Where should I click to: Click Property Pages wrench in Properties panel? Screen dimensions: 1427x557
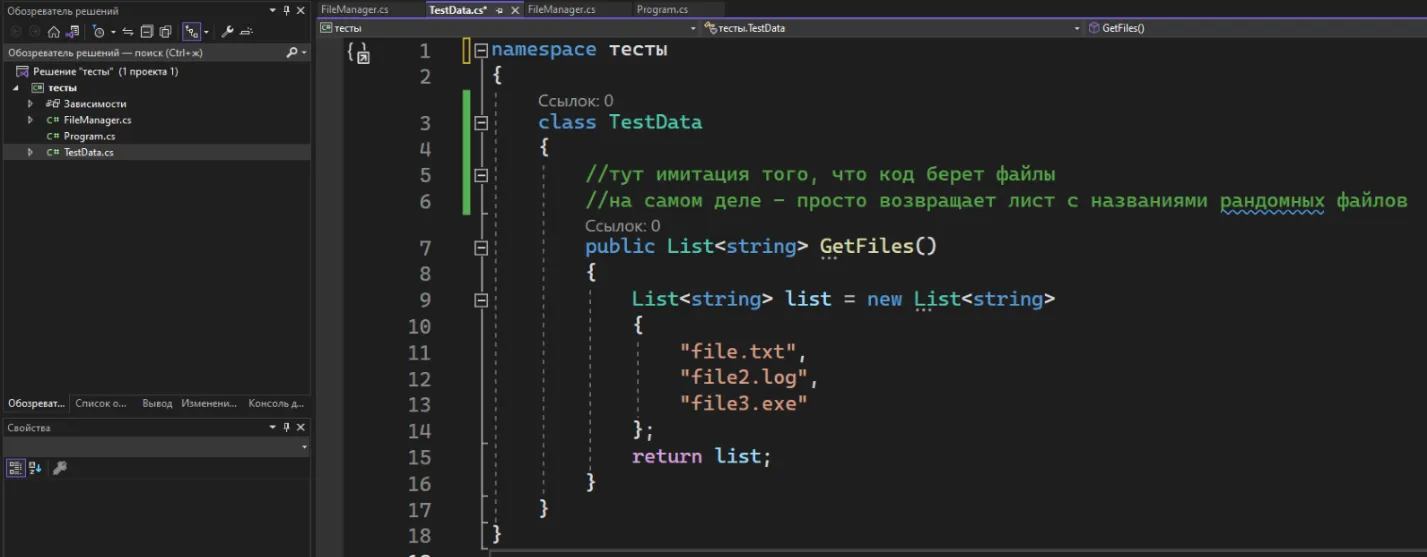(59, 467)
